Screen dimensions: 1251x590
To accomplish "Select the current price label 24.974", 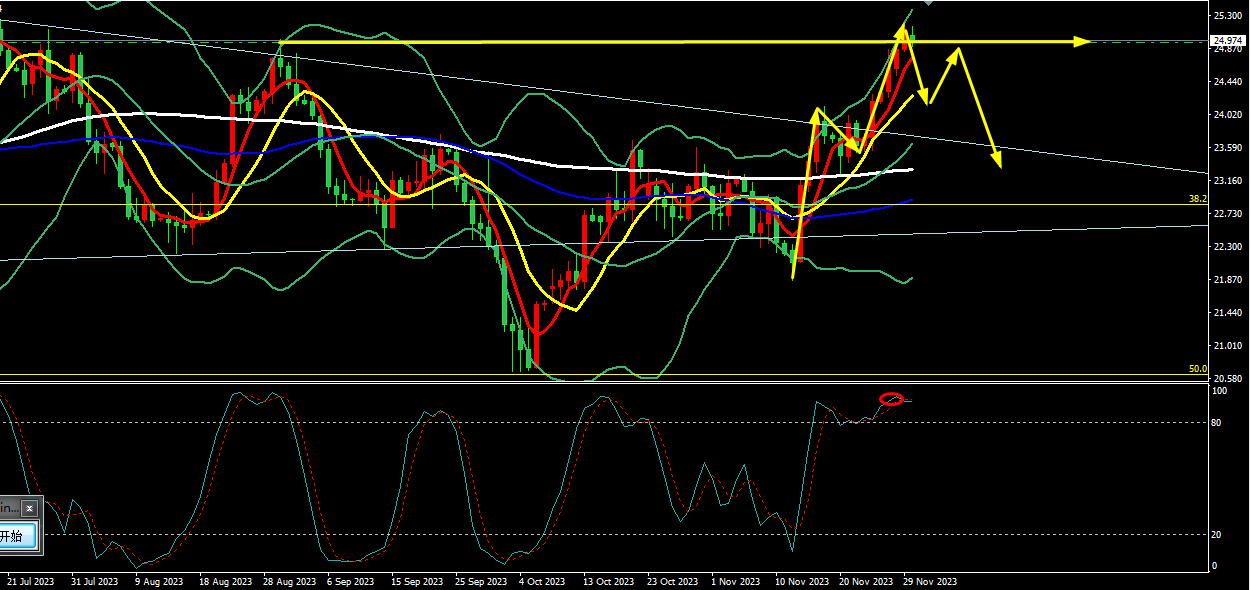I will pyautogui.click(x=1227, y=41).
